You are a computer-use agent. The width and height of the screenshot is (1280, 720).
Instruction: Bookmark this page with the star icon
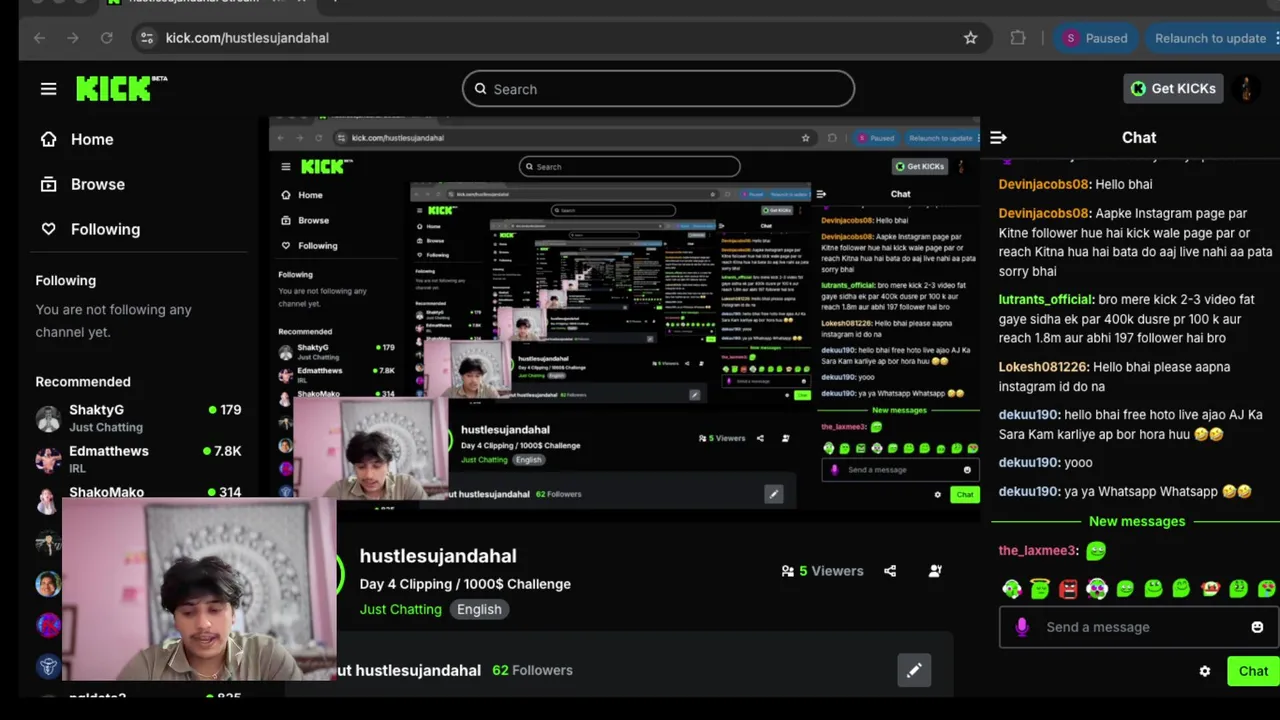pyautogui.click(x=970, y=38)
